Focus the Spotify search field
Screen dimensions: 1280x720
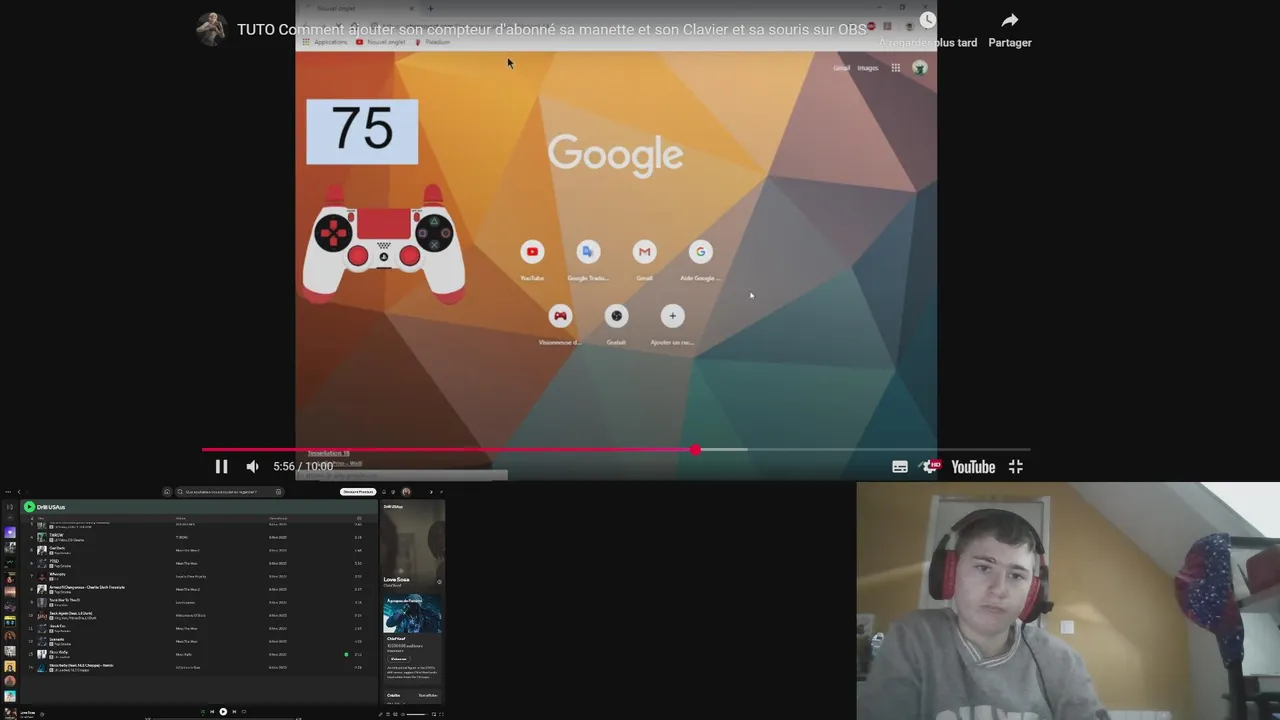(x=230, y=492)
